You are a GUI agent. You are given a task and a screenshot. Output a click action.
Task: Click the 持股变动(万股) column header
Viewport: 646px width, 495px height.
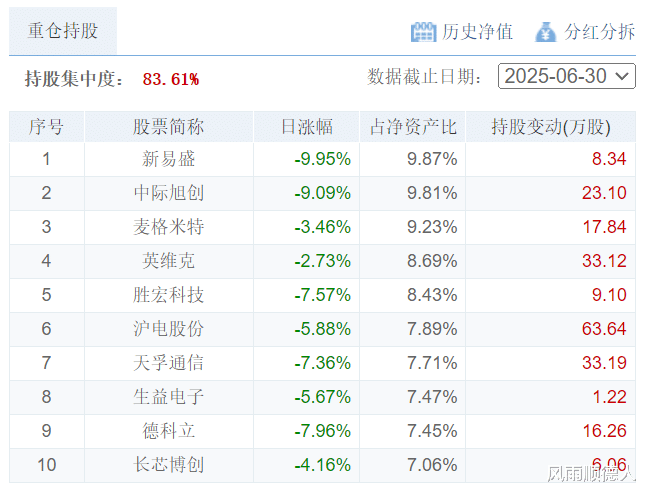click(551, 127)
